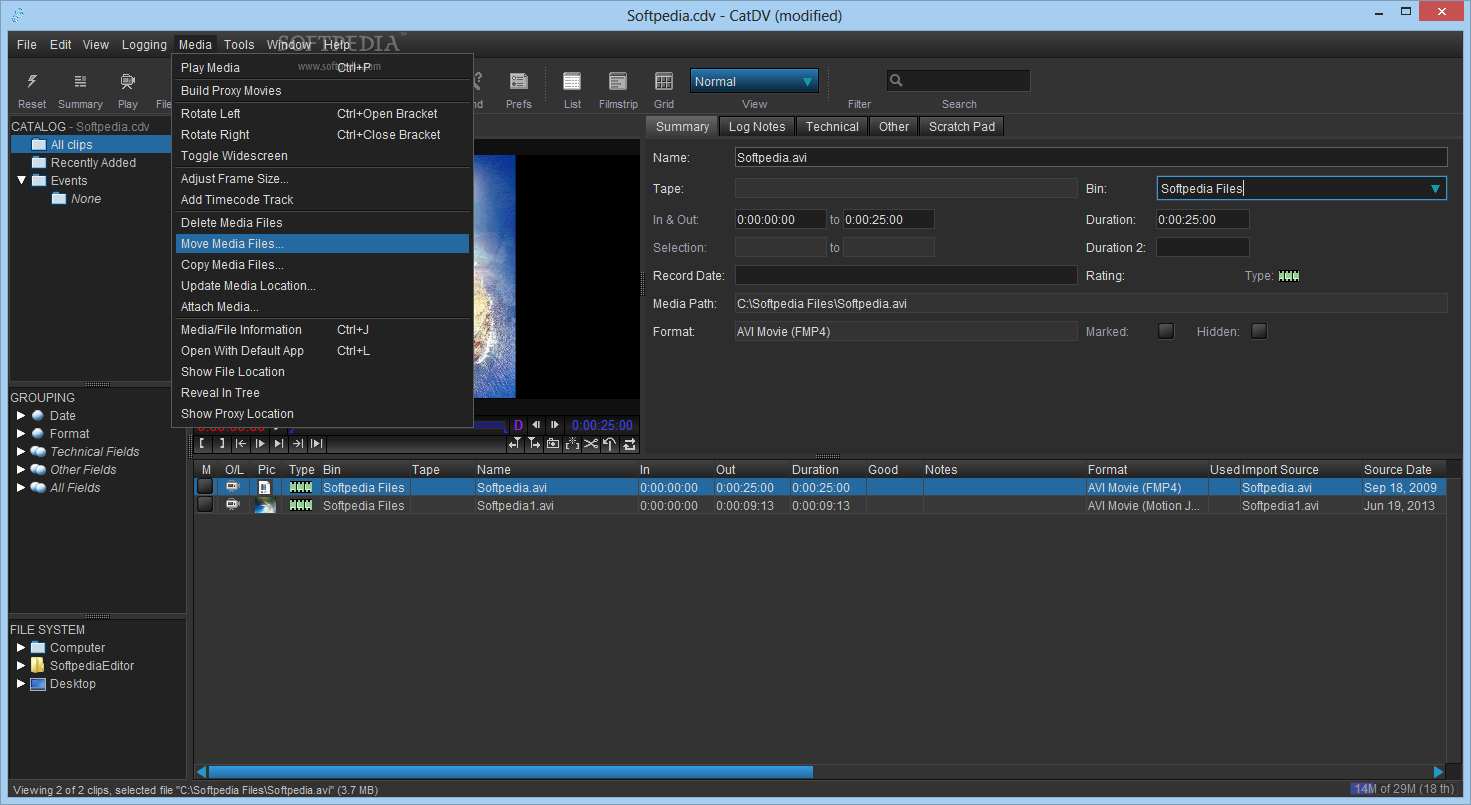Expand the Other Fields grouping
Screen dimensions: 1471x805
[x=21, y=469]
